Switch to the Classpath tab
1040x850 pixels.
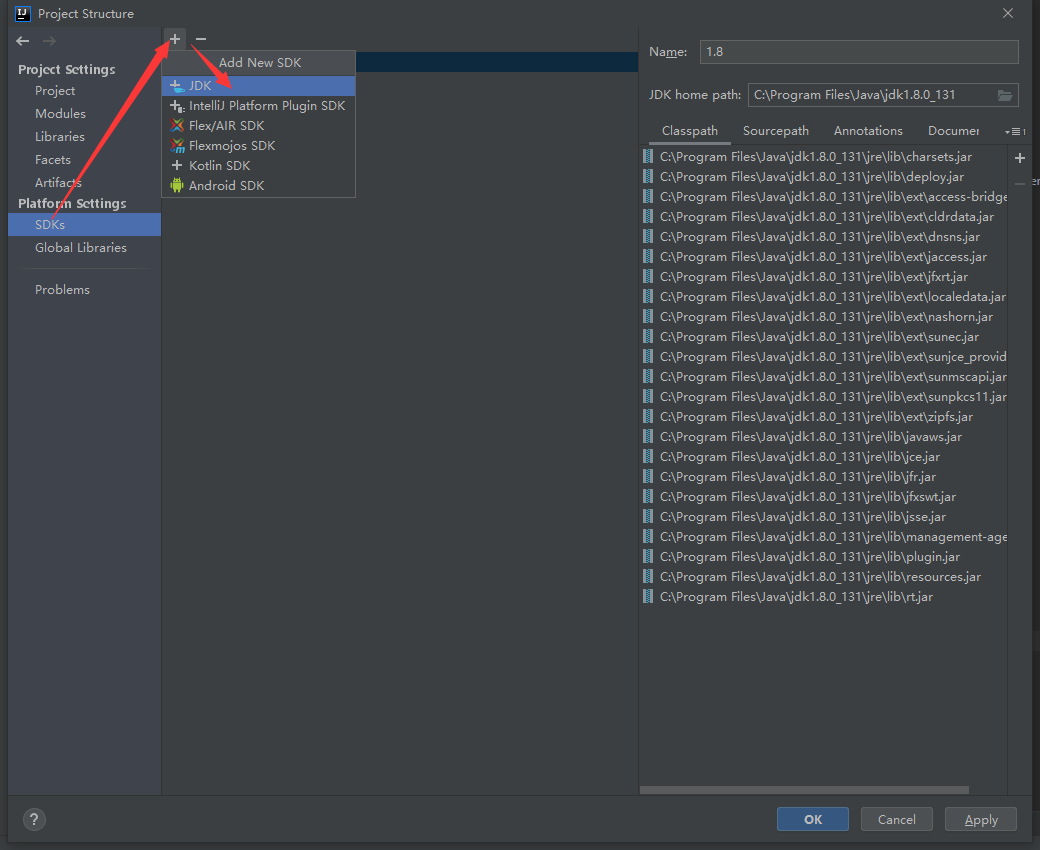coord(690,131)
